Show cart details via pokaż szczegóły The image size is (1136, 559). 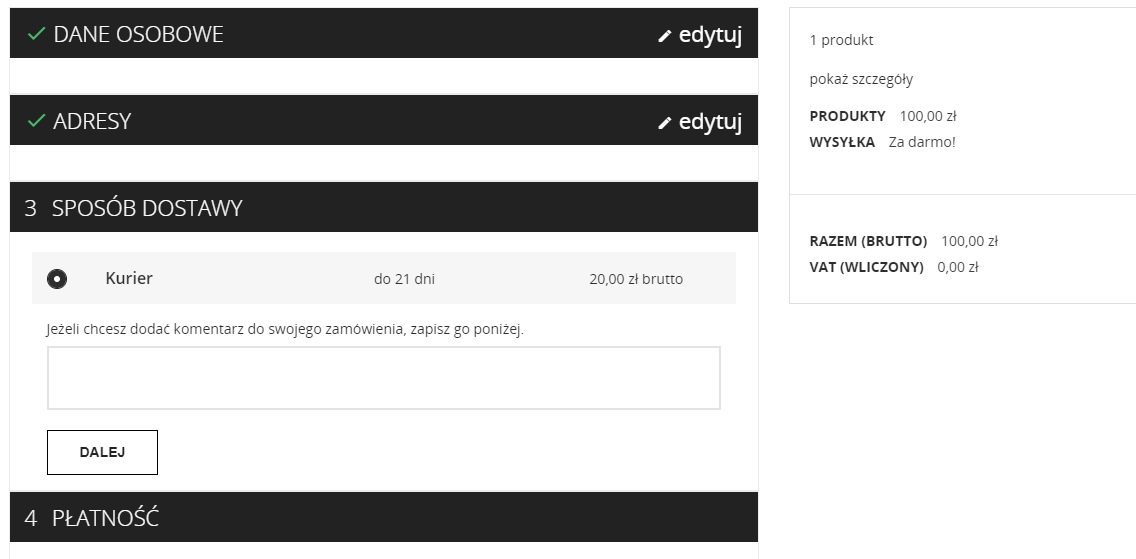coord(861,79)
